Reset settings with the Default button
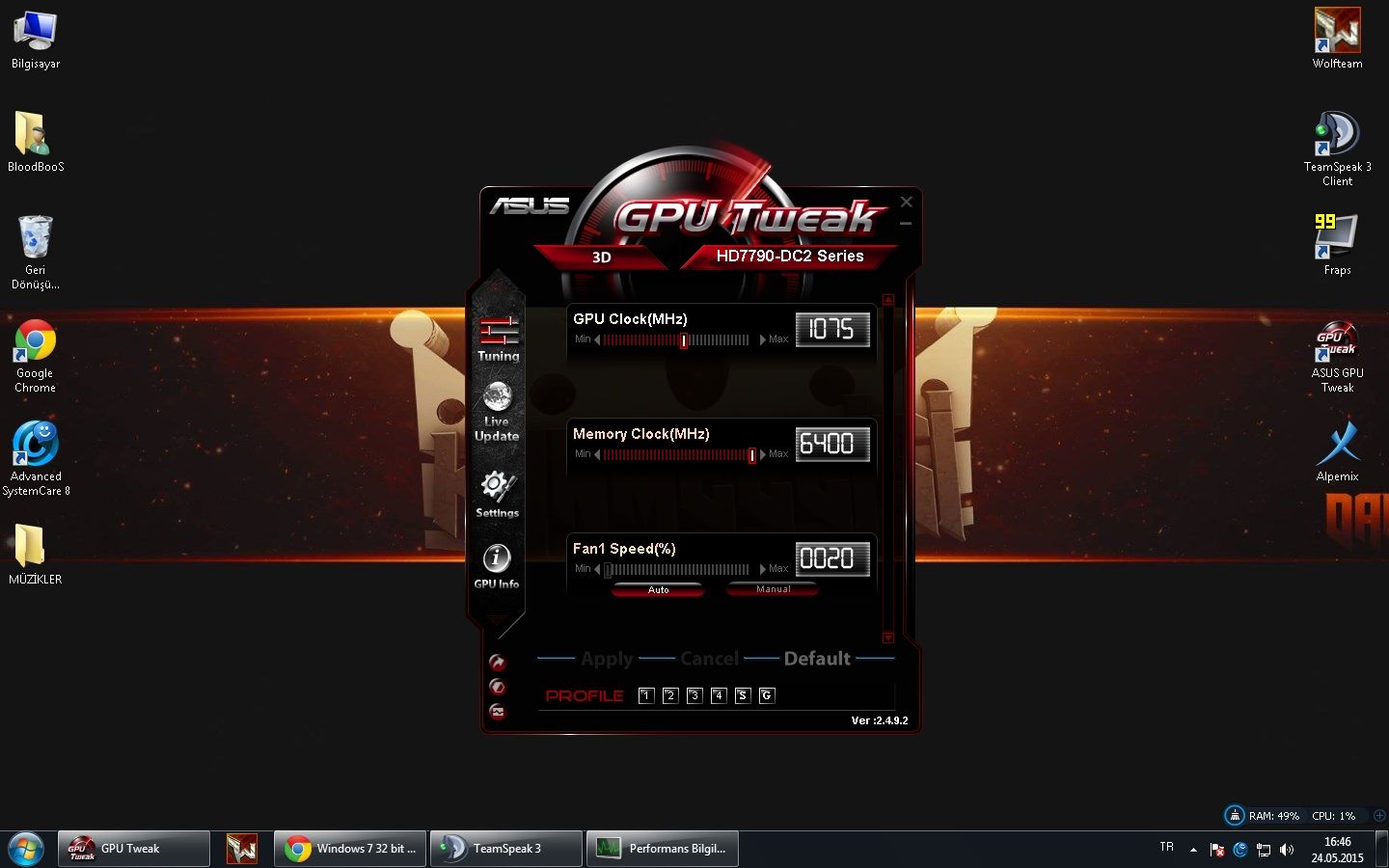 pyautogui.click(x=817, y=659)
